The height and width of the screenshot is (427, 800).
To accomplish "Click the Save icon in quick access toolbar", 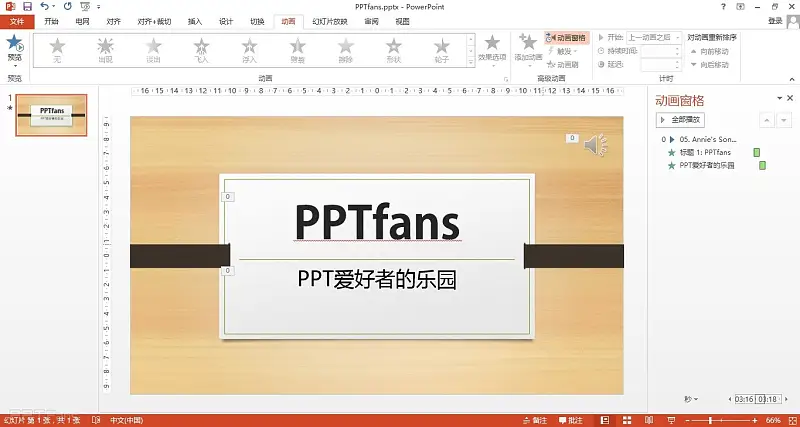I will [26, 6].
